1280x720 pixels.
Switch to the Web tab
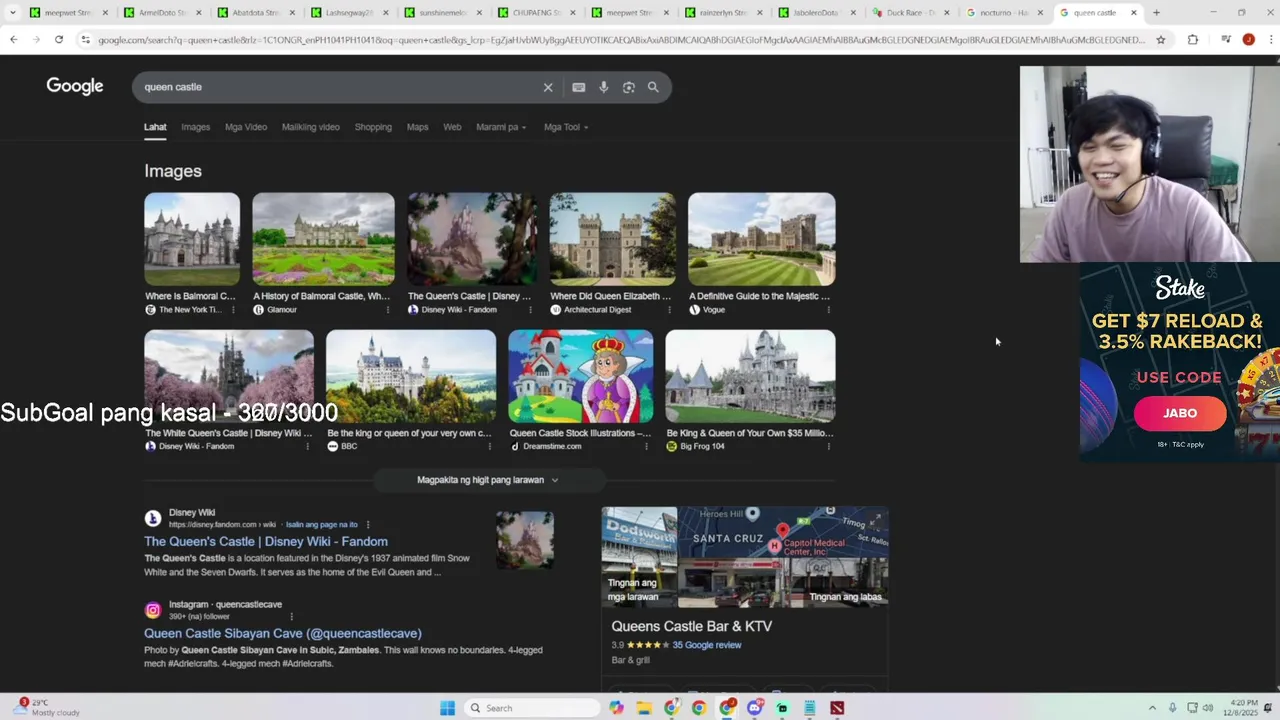pyautogui.click(x=452, y=127)
